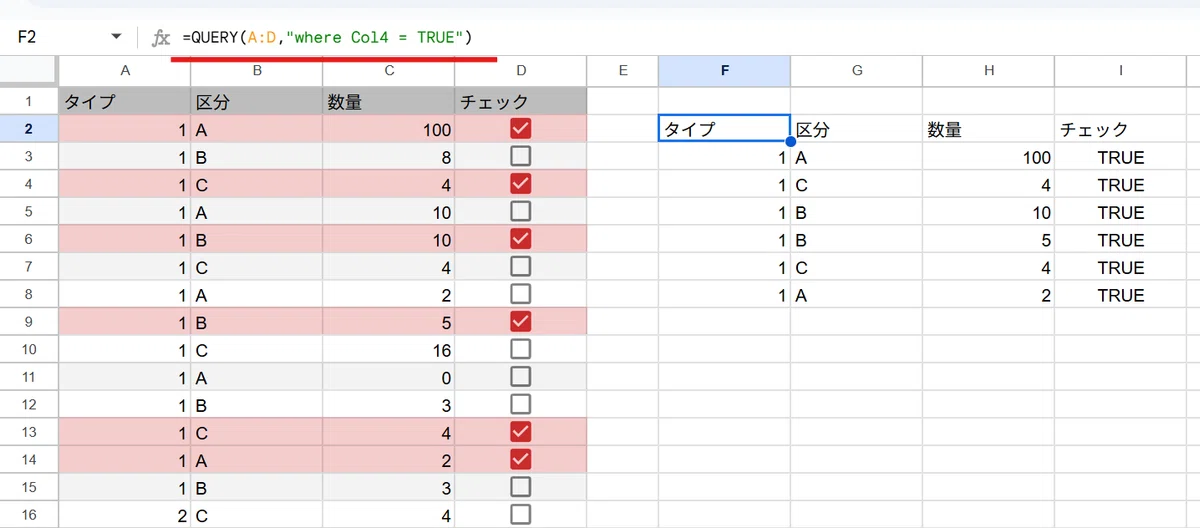Screen dimensions: 1200x528
Task: Select cell F2 containing タイプ
Action: 724,128
